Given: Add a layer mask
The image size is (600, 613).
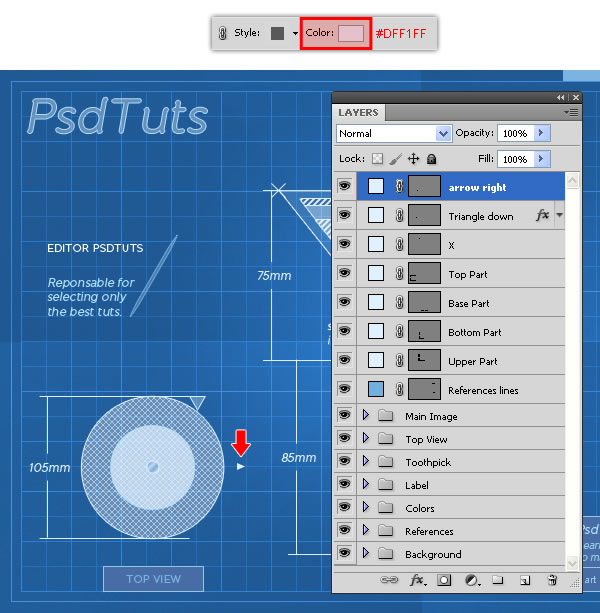Looking at the screenshot, I should (x=444, y=580).
